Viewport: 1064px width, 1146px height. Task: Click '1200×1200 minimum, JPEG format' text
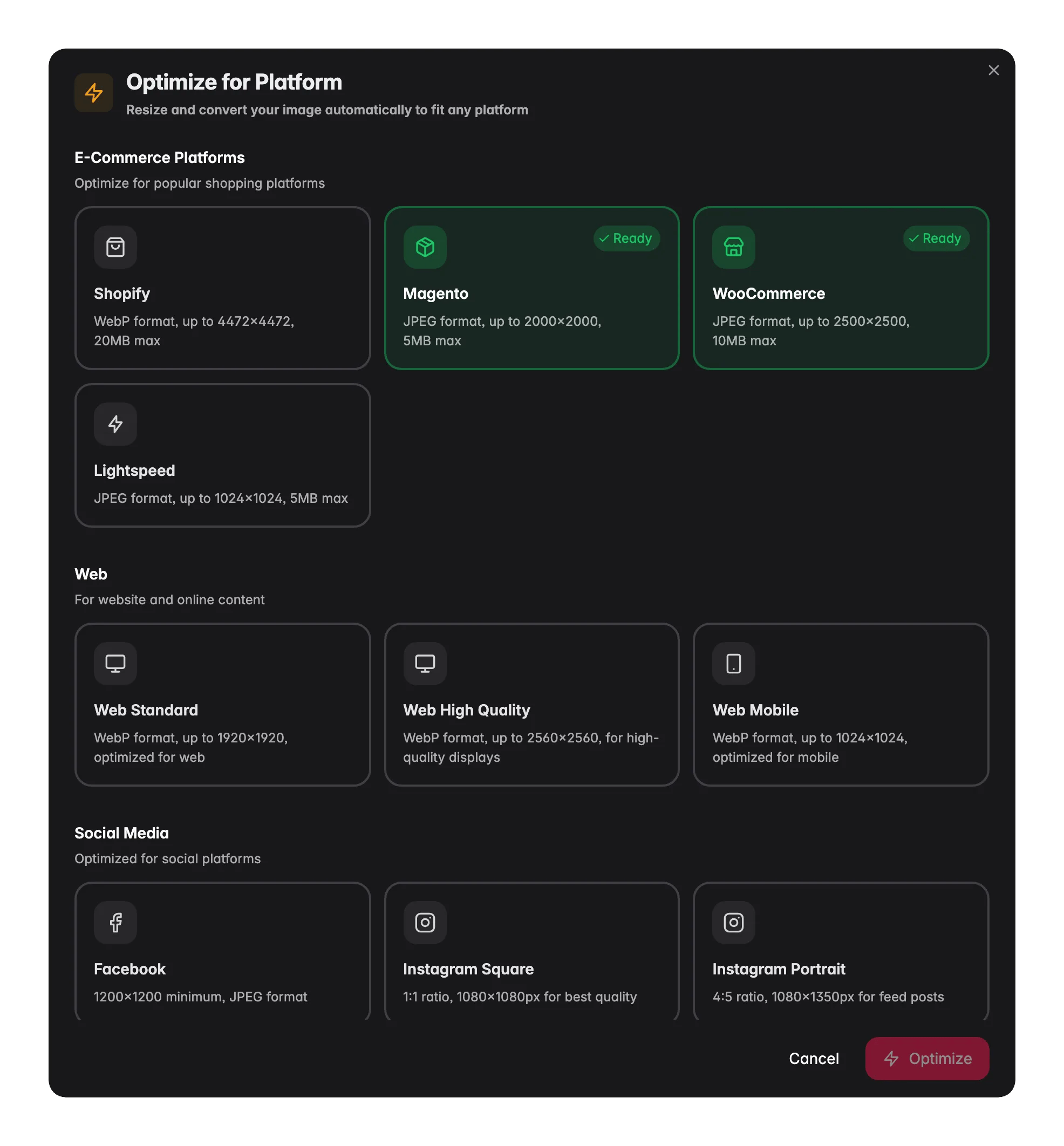pyautogui.click(x=200, y=997)
